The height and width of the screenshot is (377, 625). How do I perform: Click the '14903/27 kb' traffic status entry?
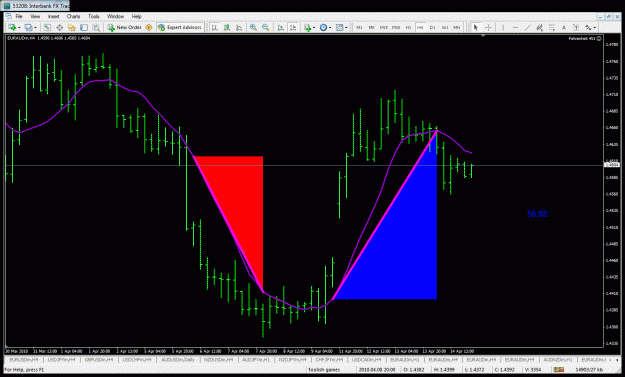pyautogui.click(x=589, y=370)
